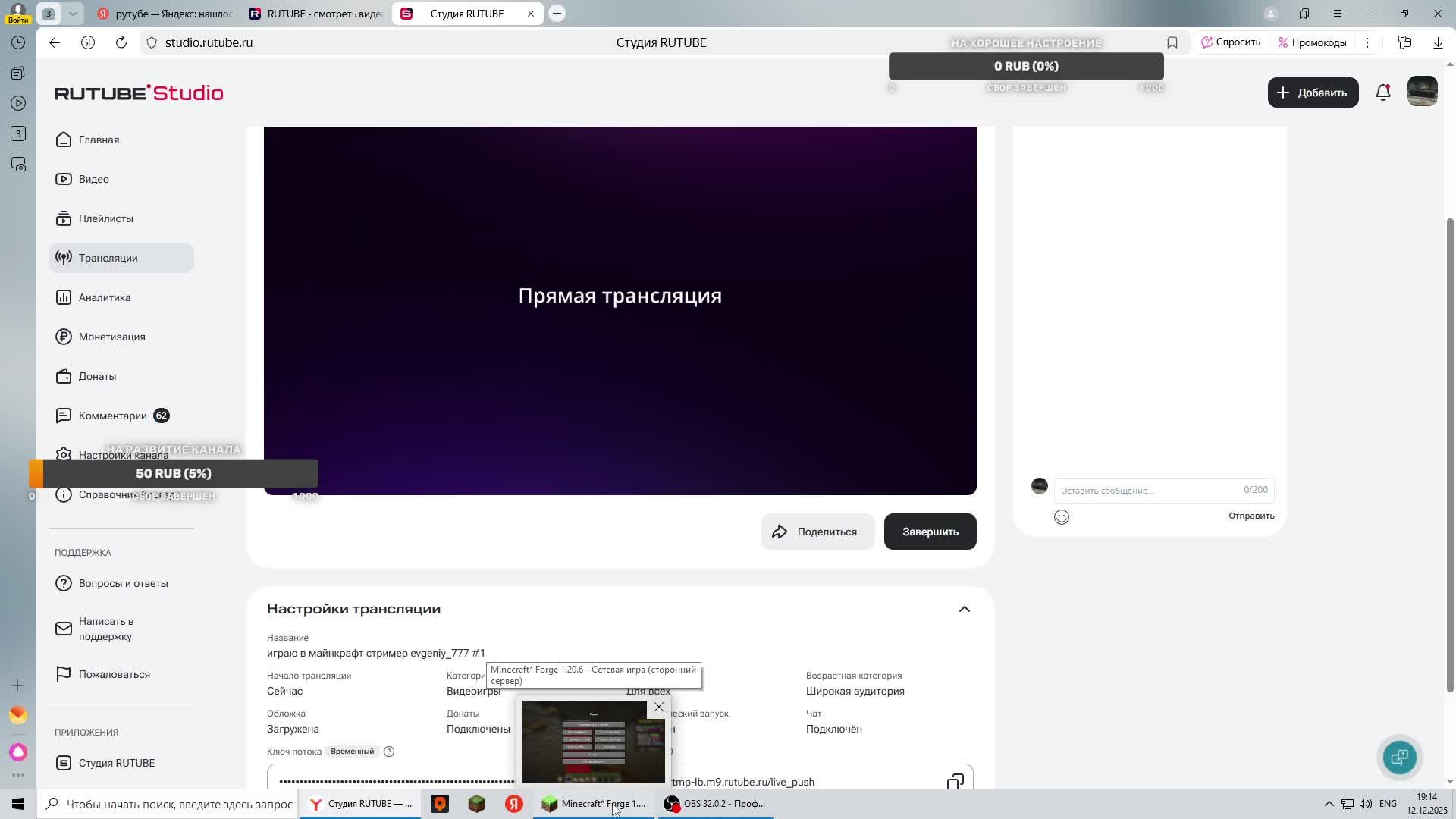Go to the Донаты sidebar section

97,376
